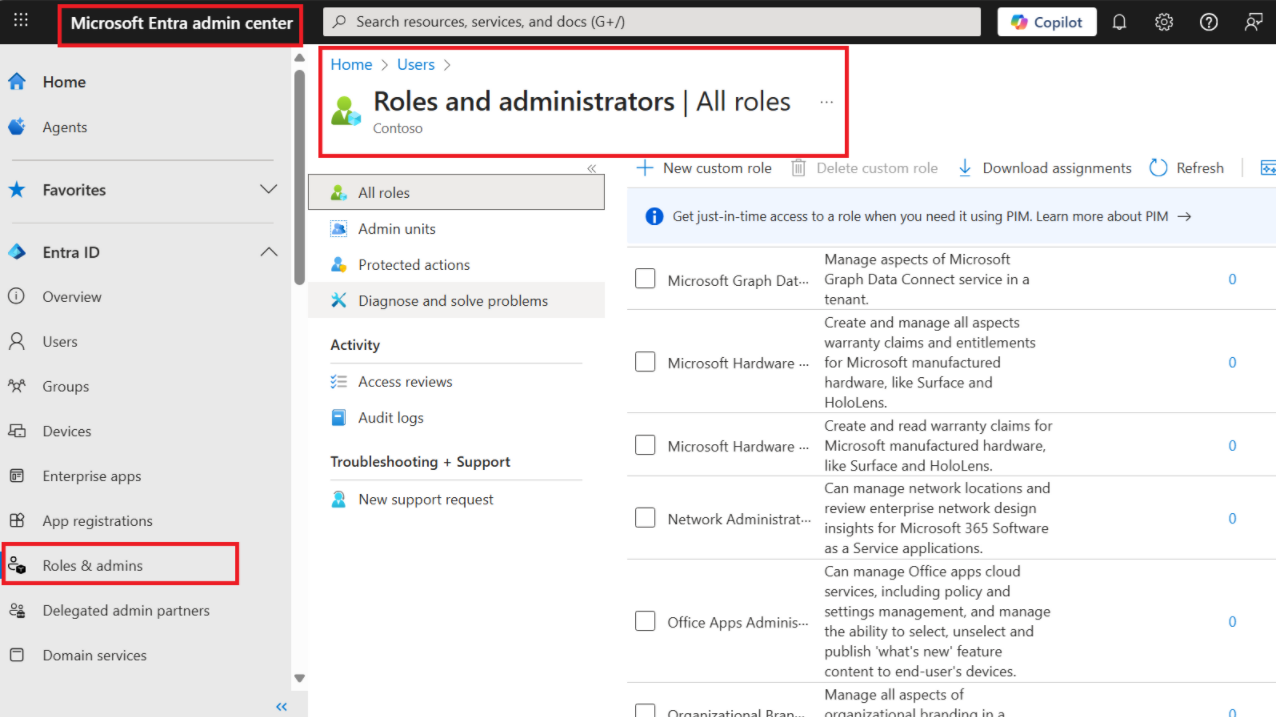Check the Hardware Warranty role with warranty entitlements
Screen dimensions: 1276x717
point(645,362)
